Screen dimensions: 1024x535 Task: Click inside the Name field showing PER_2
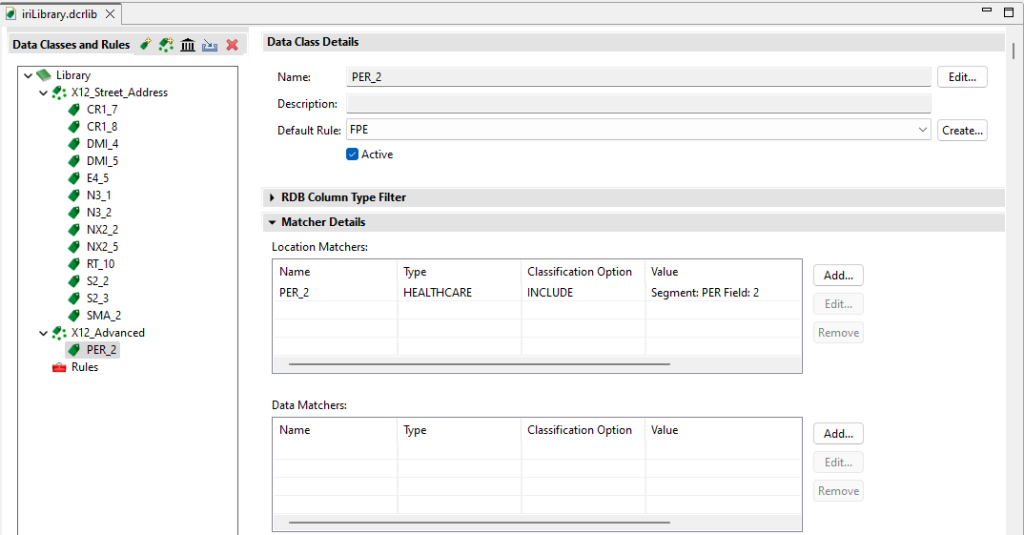(x=638, y=77)
